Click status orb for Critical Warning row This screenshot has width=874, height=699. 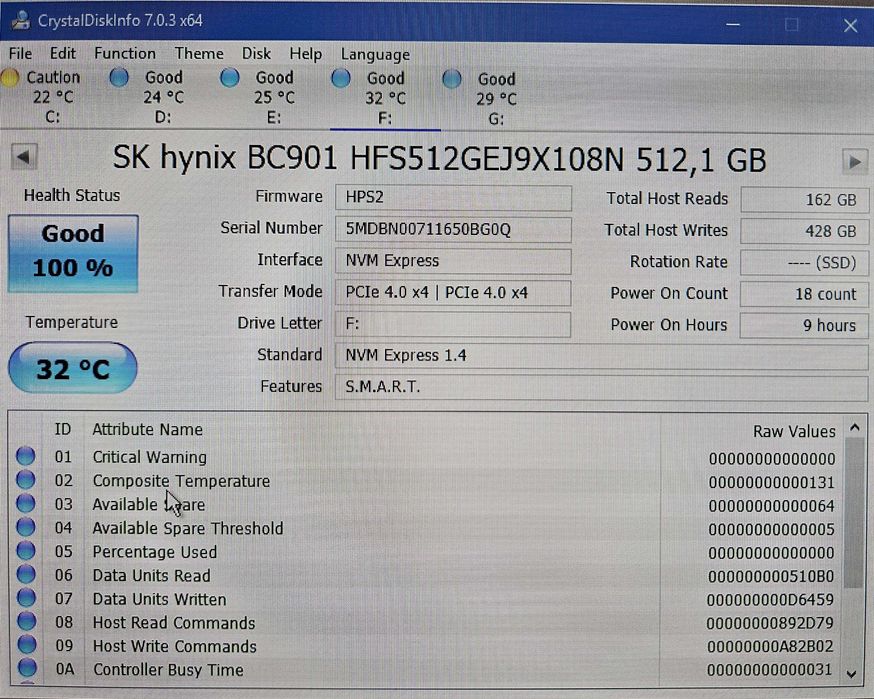click(26, 456)
